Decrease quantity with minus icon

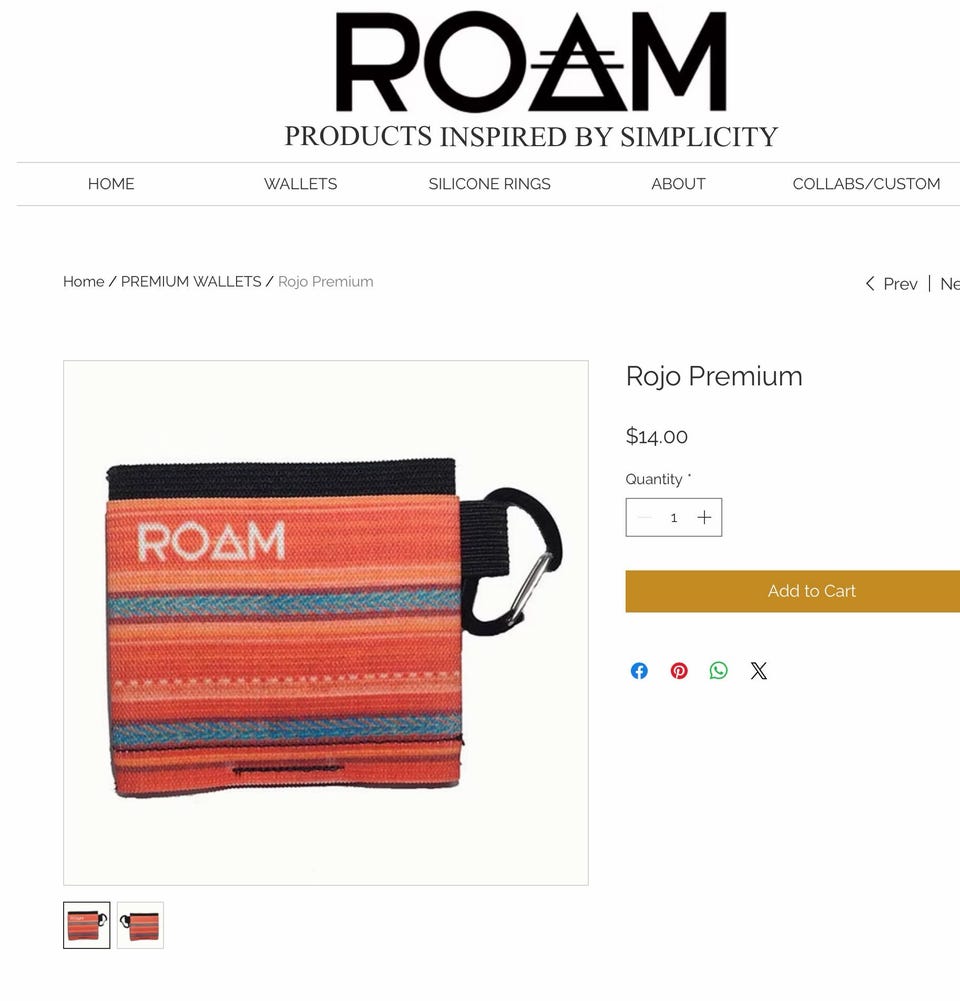tap(645, 518)
